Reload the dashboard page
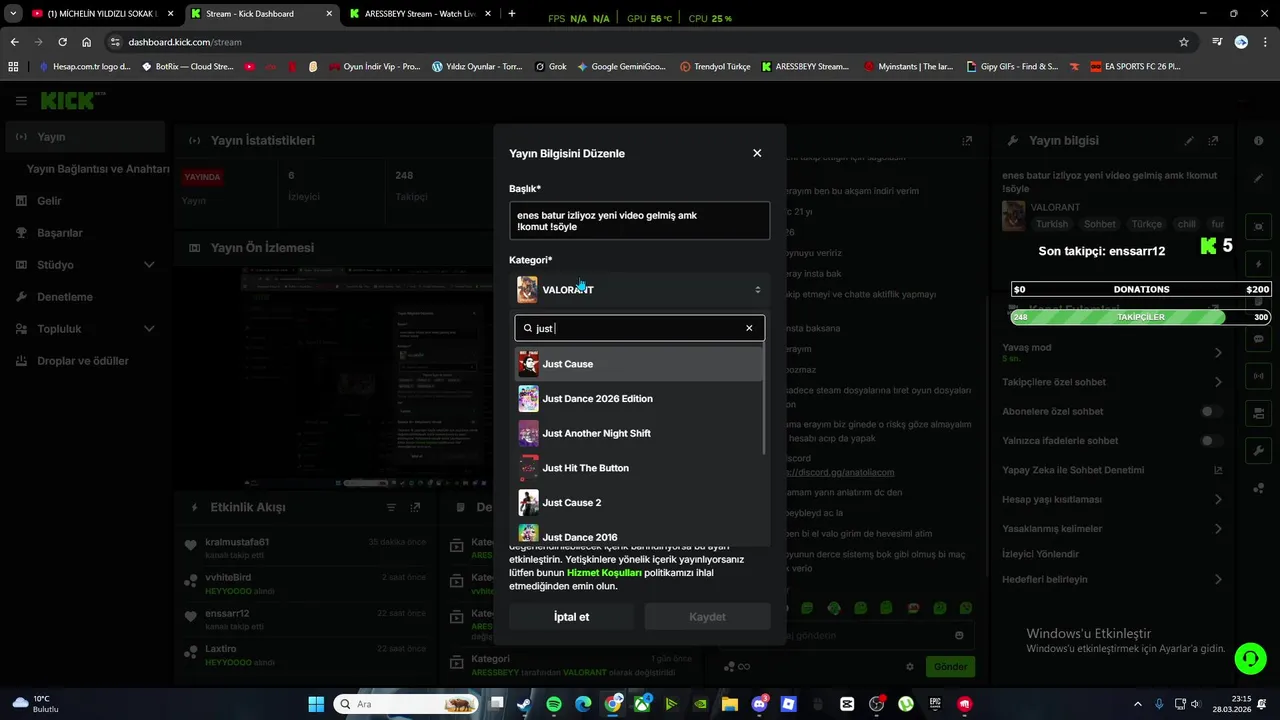Image resolution: width=1280 pixels, height=720 pixels. click(62, 42)
